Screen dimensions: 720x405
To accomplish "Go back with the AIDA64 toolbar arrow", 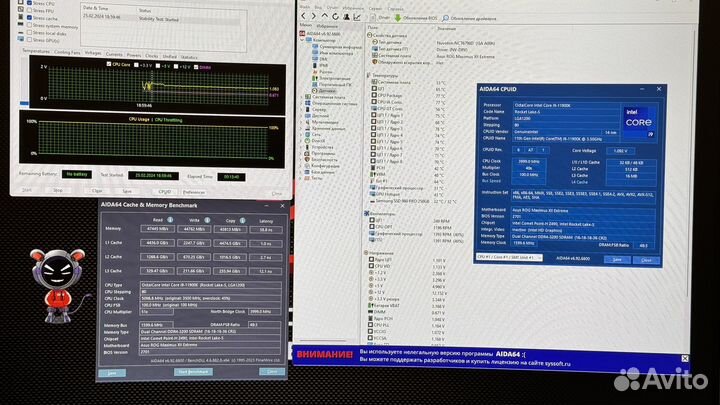I will coord(303,17).
